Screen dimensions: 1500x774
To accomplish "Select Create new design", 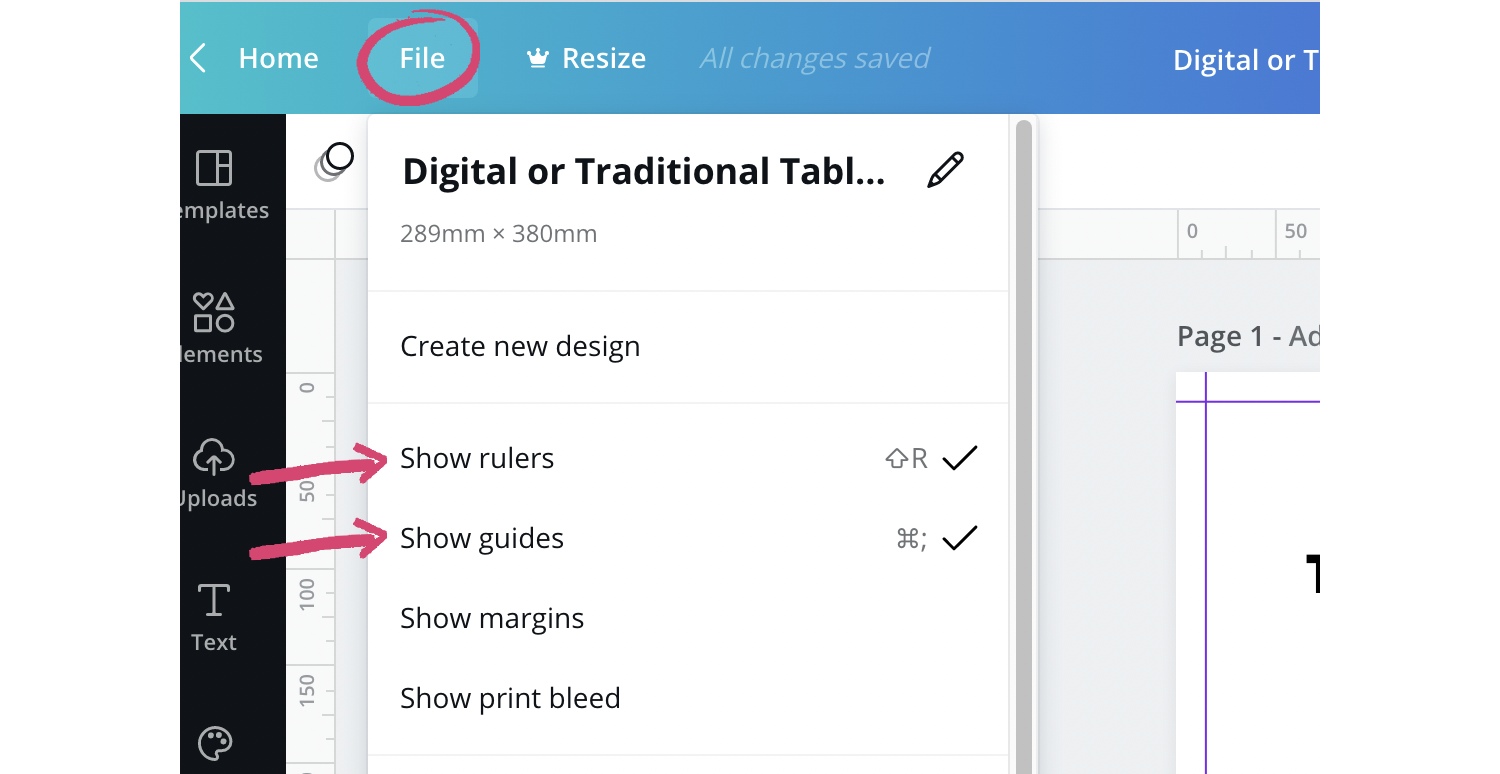I will point(520,345).
